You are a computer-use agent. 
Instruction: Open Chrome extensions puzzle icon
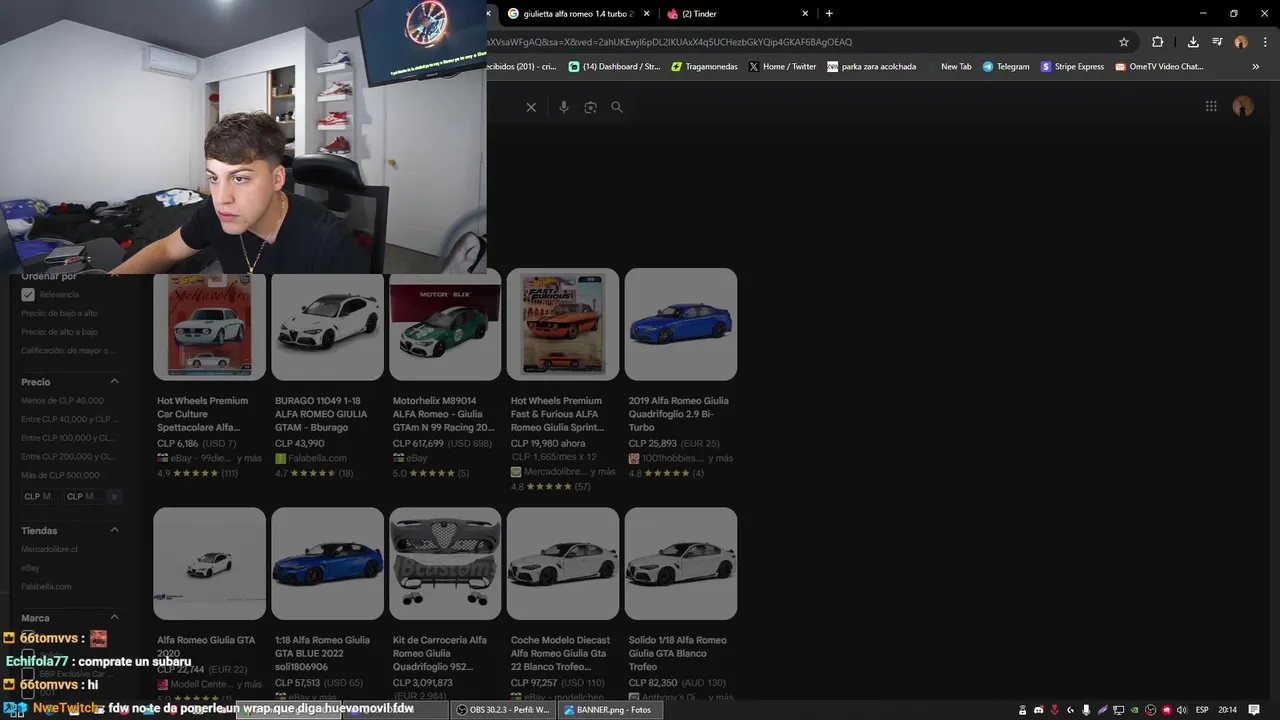pos(1158,42)
